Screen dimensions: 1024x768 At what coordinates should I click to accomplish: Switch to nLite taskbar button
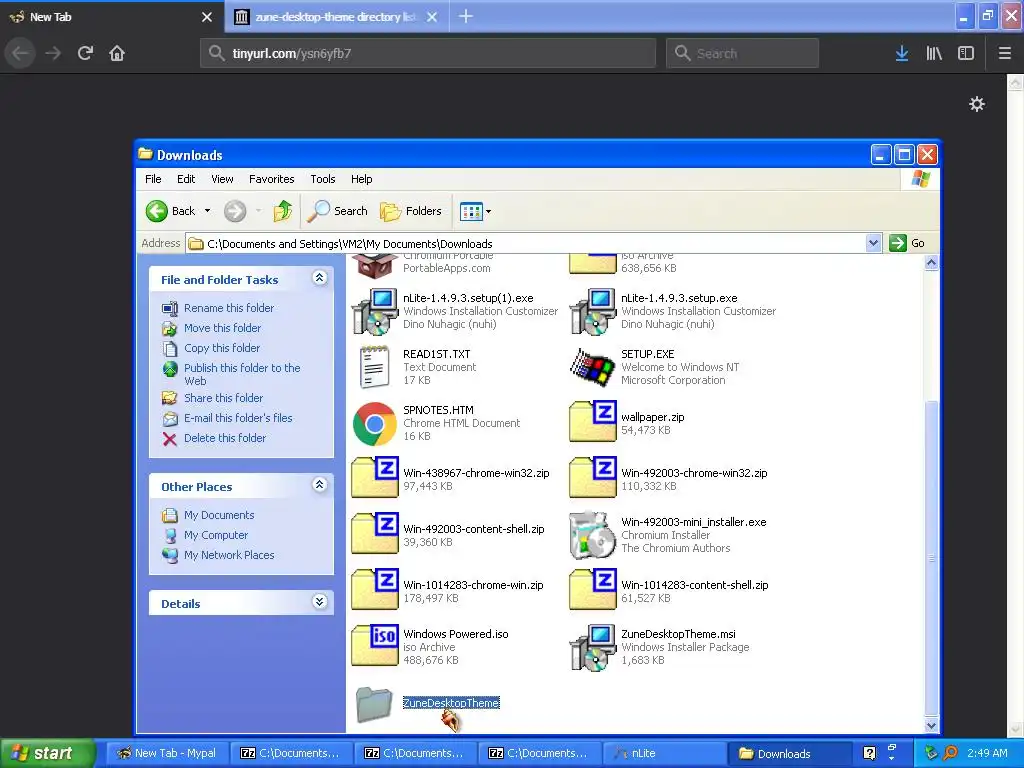663,753
